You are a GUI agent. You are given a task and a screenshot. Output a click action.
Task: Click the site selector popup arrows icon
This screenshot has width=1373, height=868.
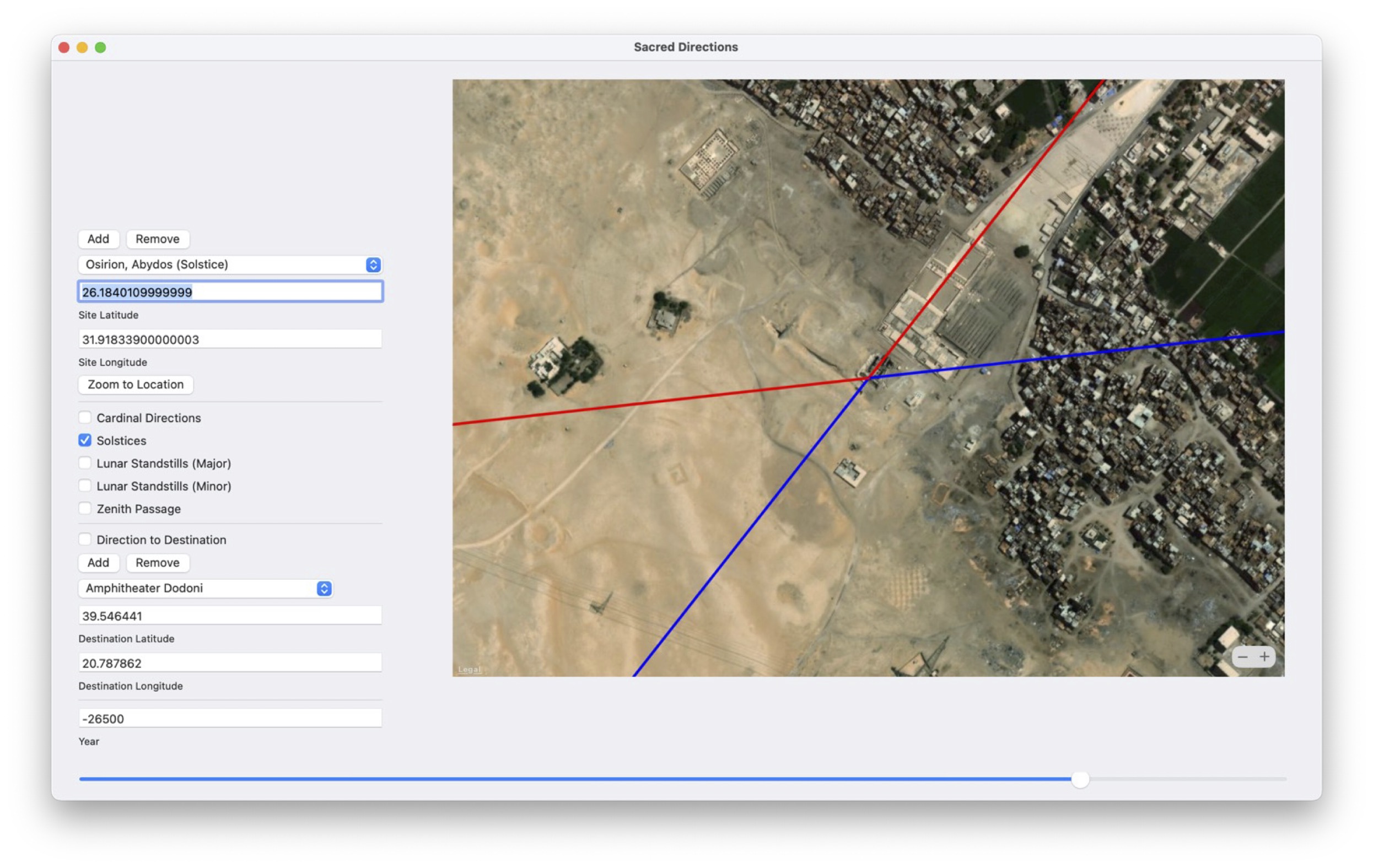pos(373,265)
